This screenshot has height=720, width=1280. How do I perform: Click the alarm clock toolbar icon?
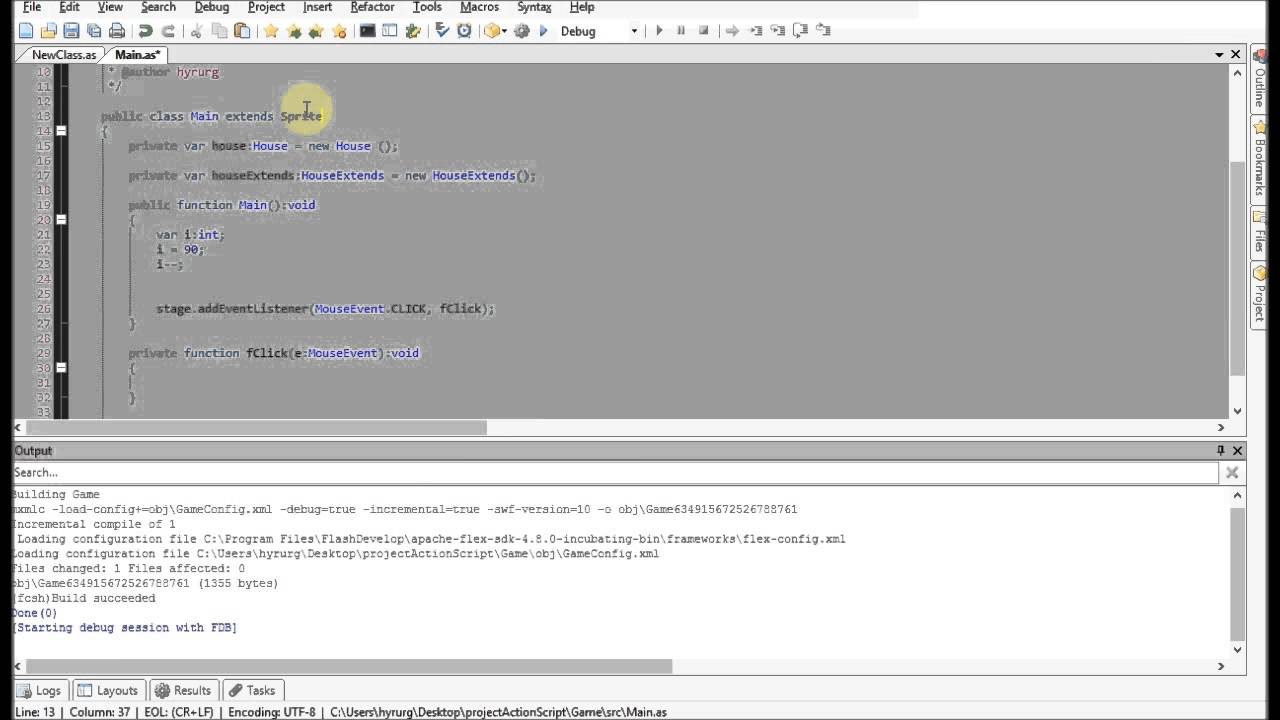coord(464,31)
